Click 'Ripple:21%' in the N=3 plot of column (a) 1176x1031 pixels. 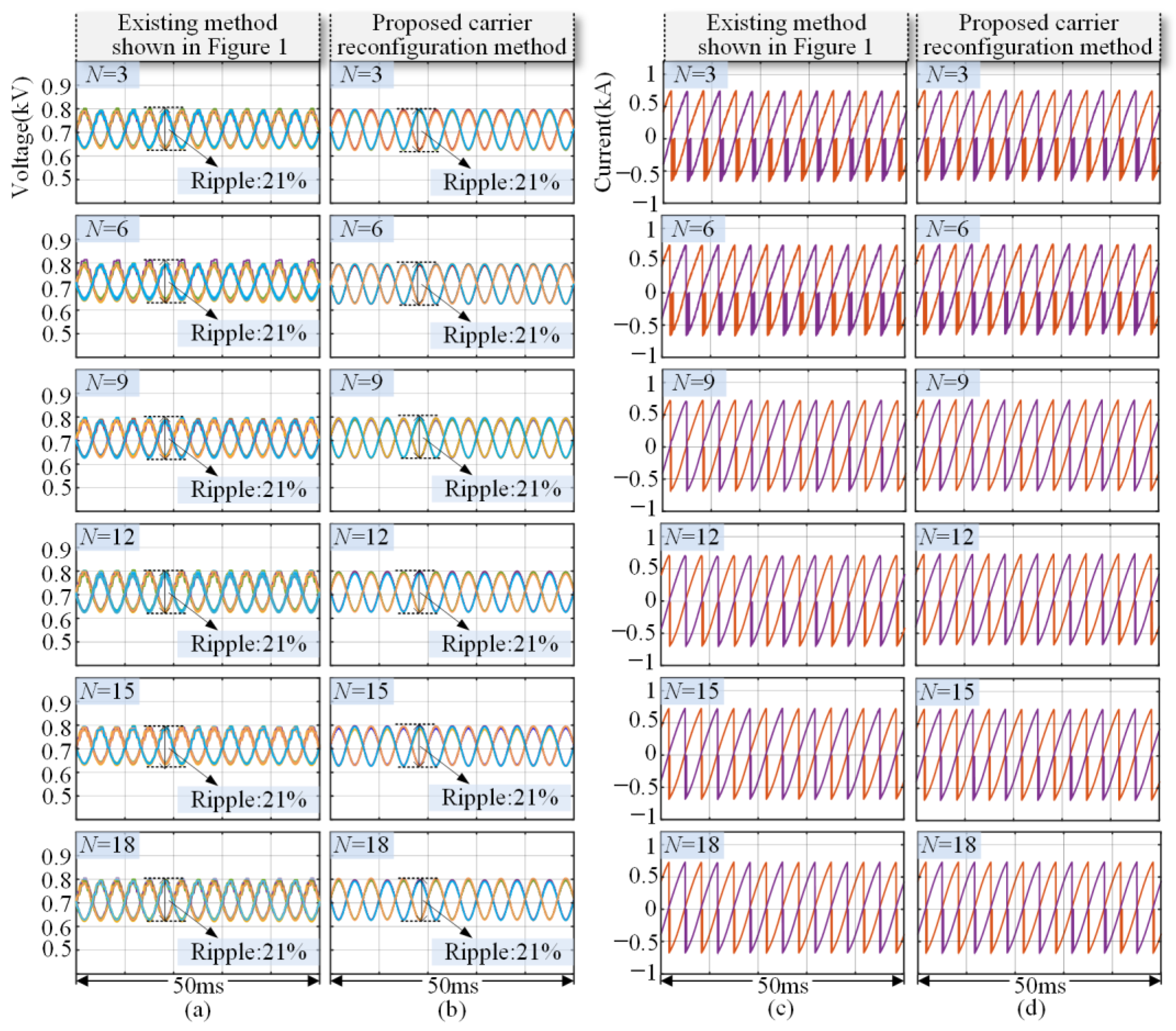249,181
